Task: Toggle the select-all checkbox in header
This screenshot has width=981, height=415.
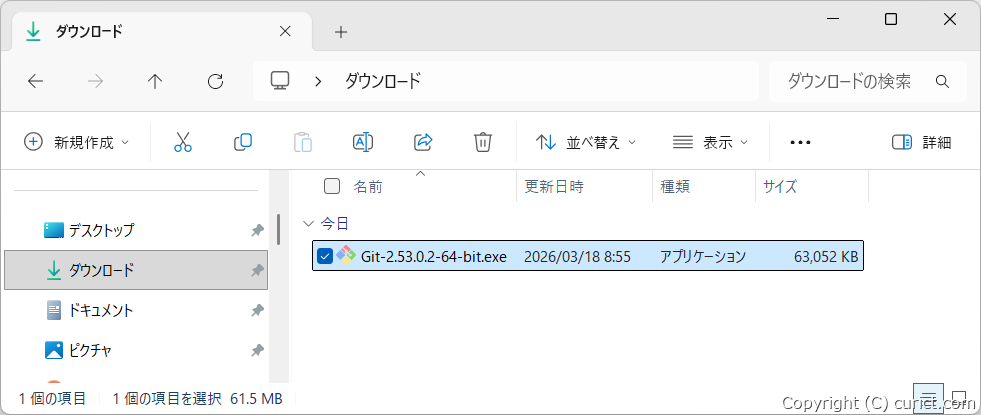Action: tap(332, 186)
